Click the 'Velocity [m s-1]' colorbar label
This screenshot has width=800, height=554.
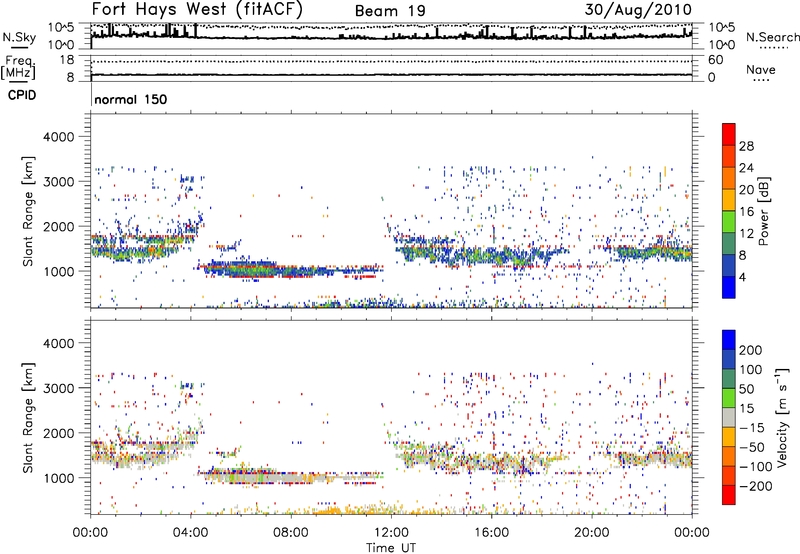(781, 417)
